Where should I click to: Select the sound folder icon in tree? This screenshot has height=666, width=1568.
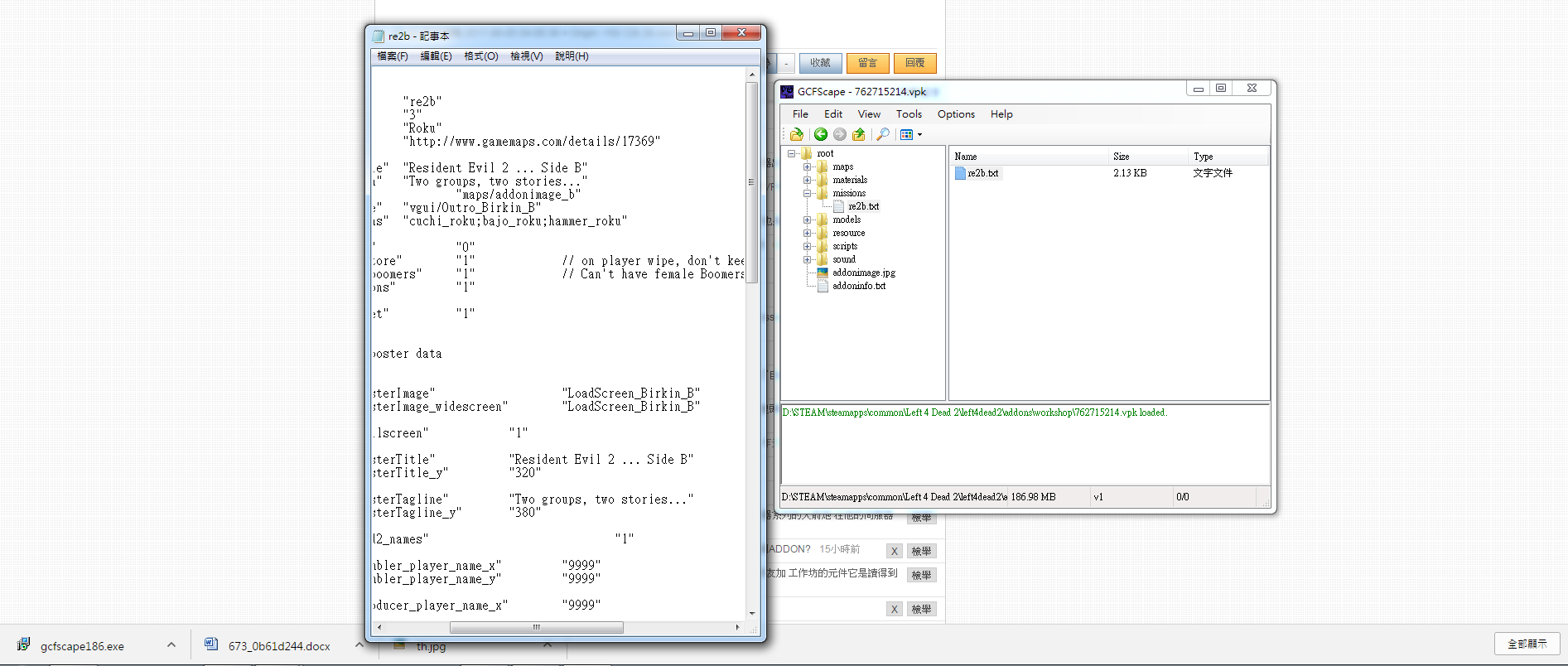click(823, 259)
